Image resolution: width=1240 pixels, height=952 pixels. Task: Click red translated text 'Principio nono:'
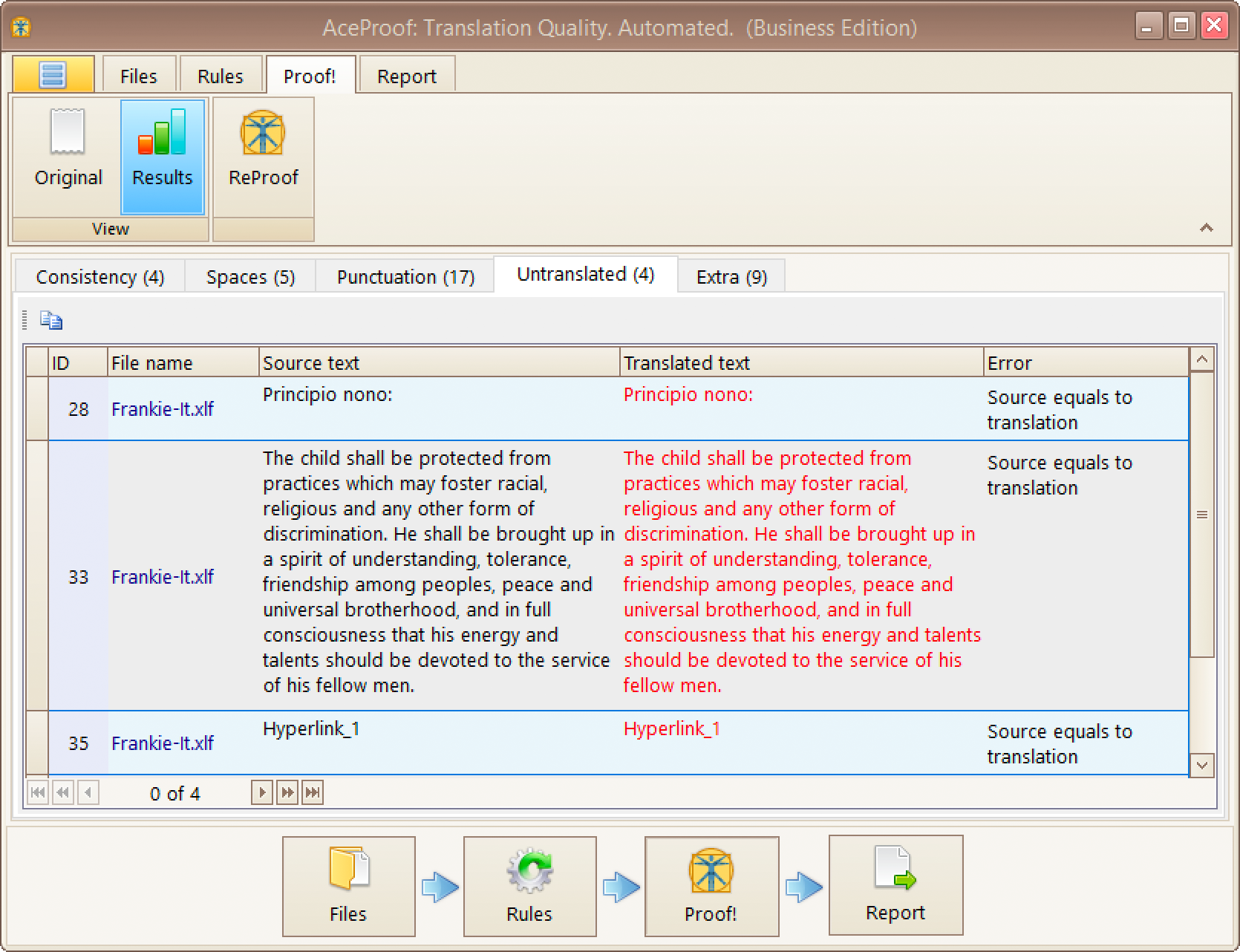[x=688, y=394]
